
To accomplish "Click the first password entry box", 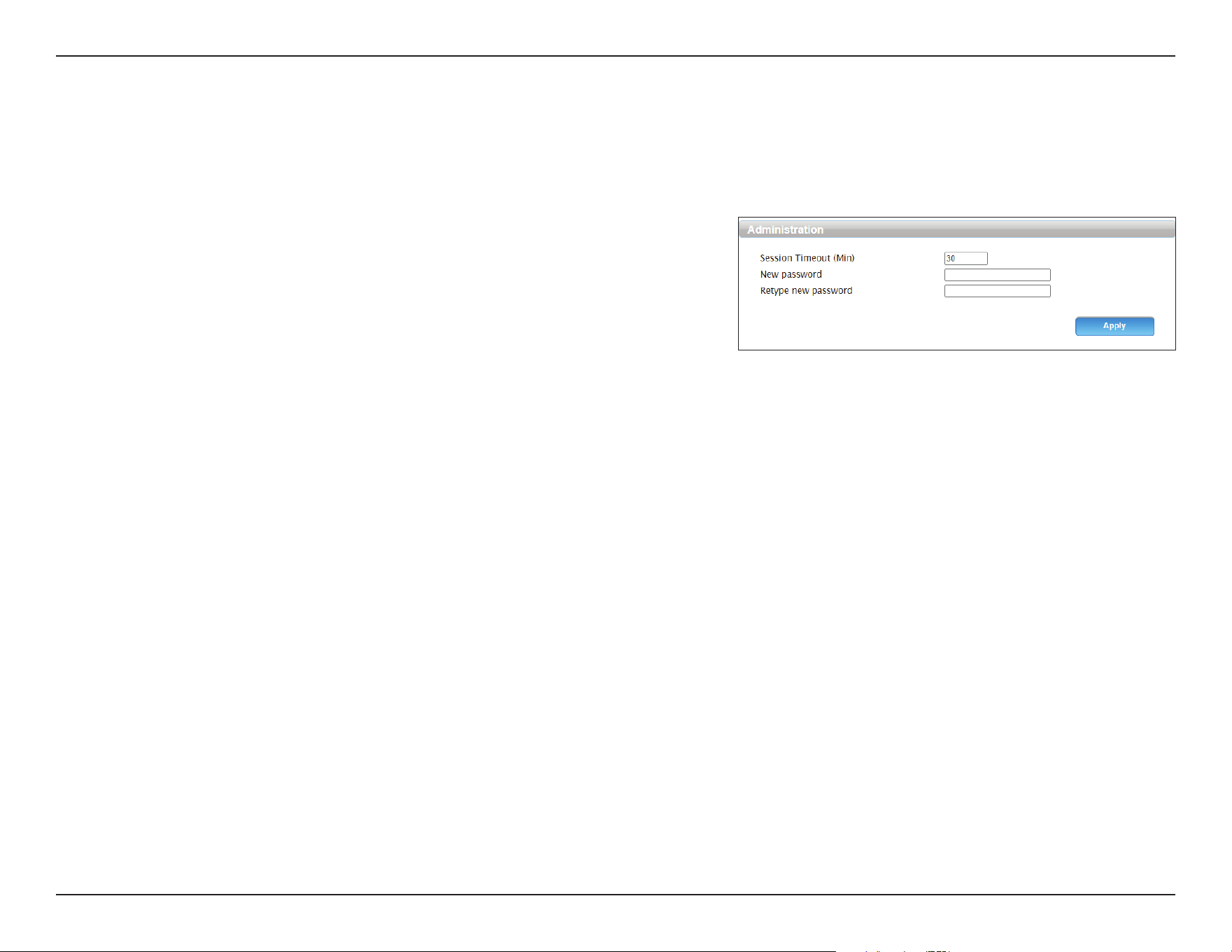I will (x=997, y=275).
